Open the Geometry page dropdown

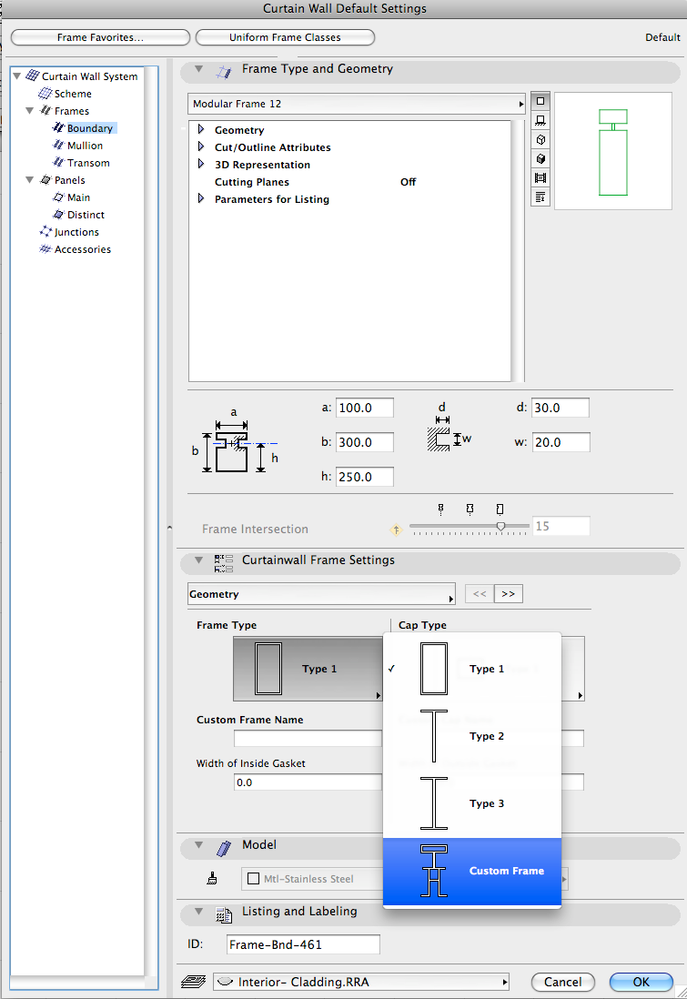[x=321, y=594]
